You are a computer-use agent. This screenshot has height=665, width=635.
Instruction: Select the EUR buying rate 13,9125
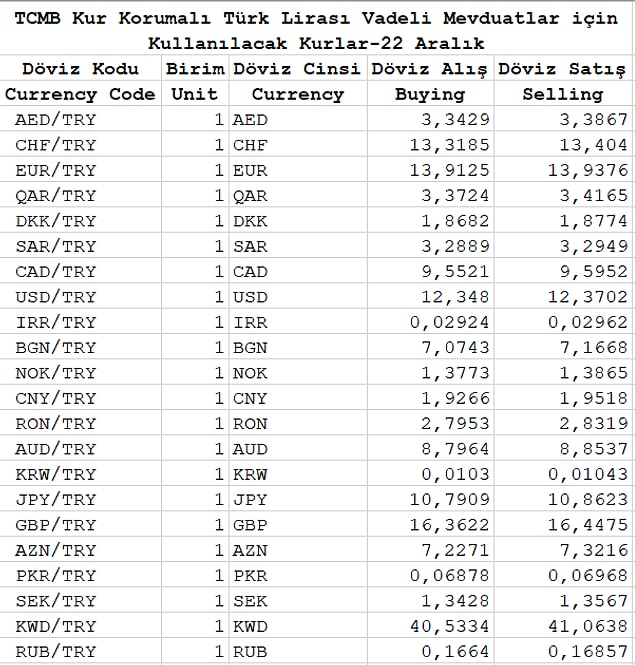430,170
